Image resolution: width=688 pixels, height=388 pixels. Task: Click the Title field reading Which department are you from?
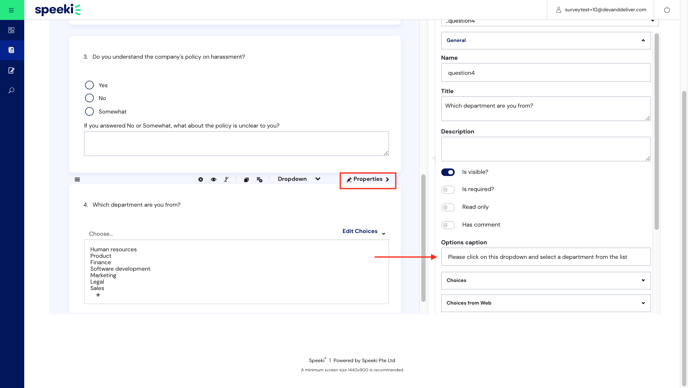point(545,109)
